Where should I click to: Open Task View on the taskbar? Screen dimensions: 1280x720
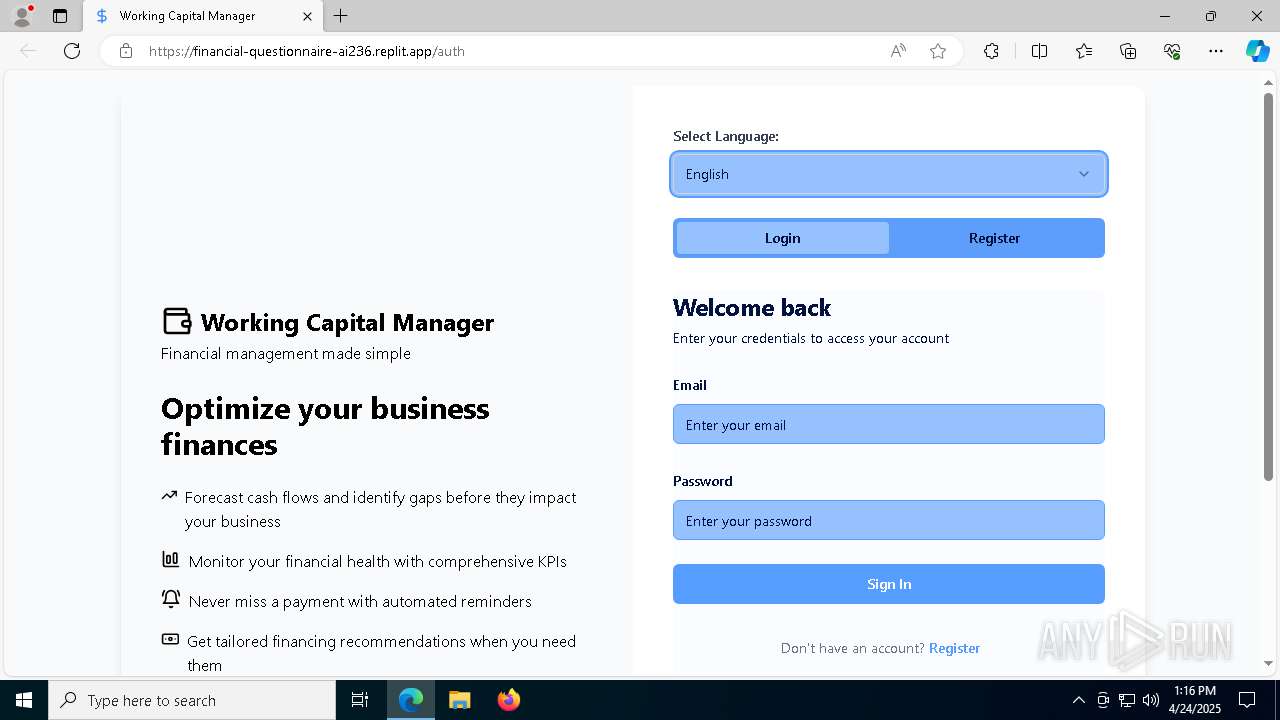point(360,700)
